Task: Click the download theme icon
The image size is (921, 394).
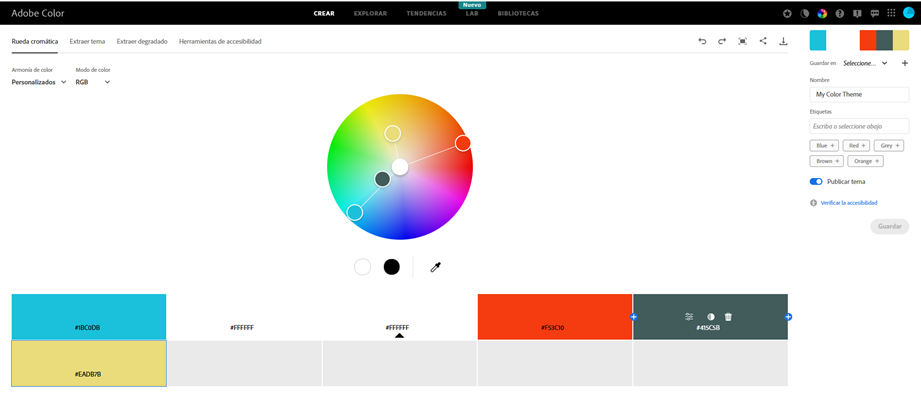Action: (783, 41)
